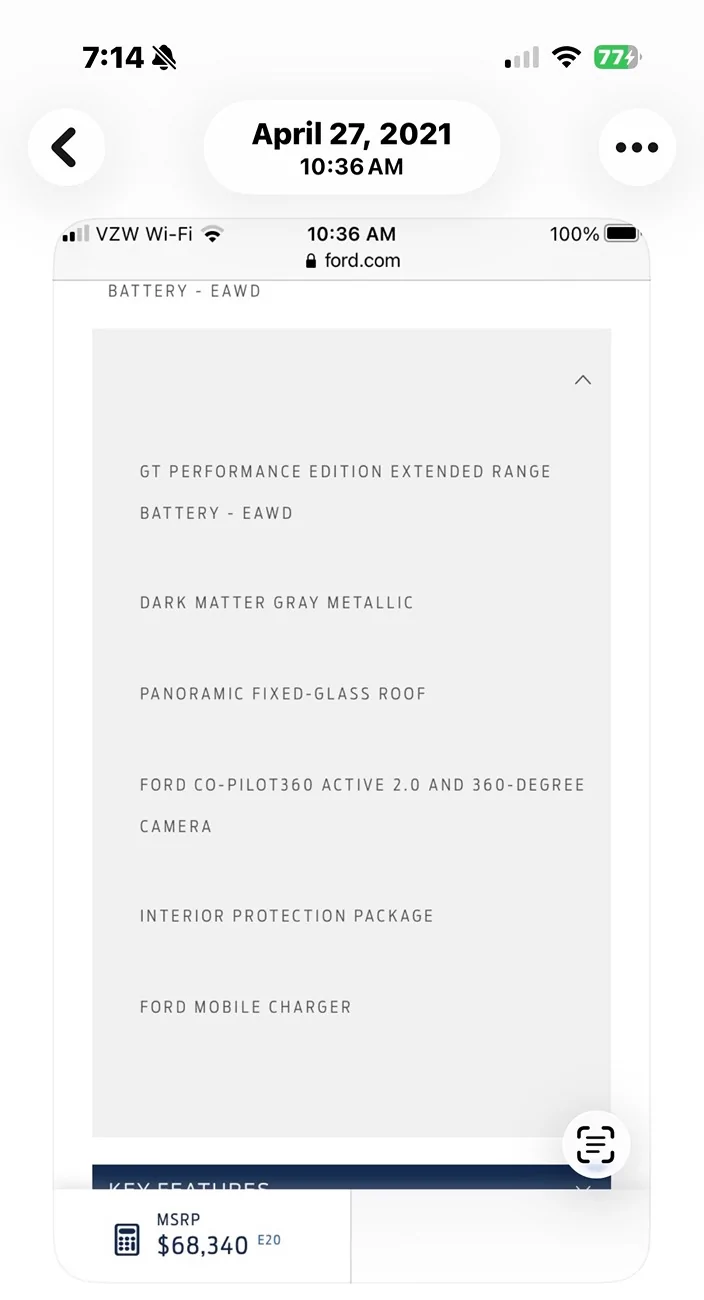Open the April 27, 2021 date header
The height and width of the screenshot is (1300, 704).
(x=351, y=148)
